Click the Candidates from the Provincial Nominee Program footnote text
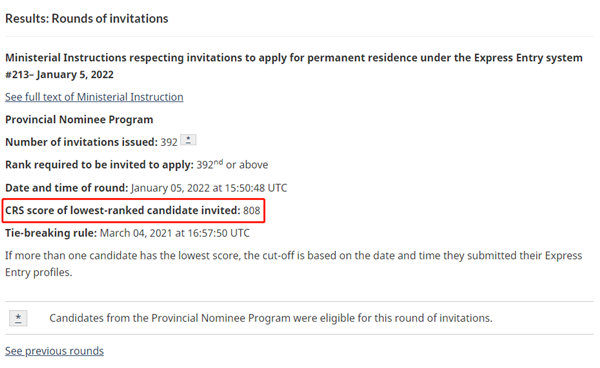 coord(271,318)
